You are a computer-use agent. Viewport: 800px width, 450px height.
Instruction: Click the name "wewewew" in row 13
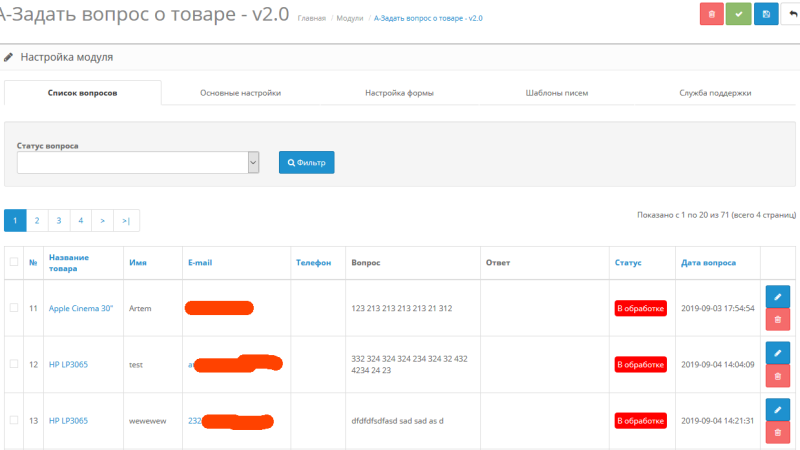[x=147, y=421]
